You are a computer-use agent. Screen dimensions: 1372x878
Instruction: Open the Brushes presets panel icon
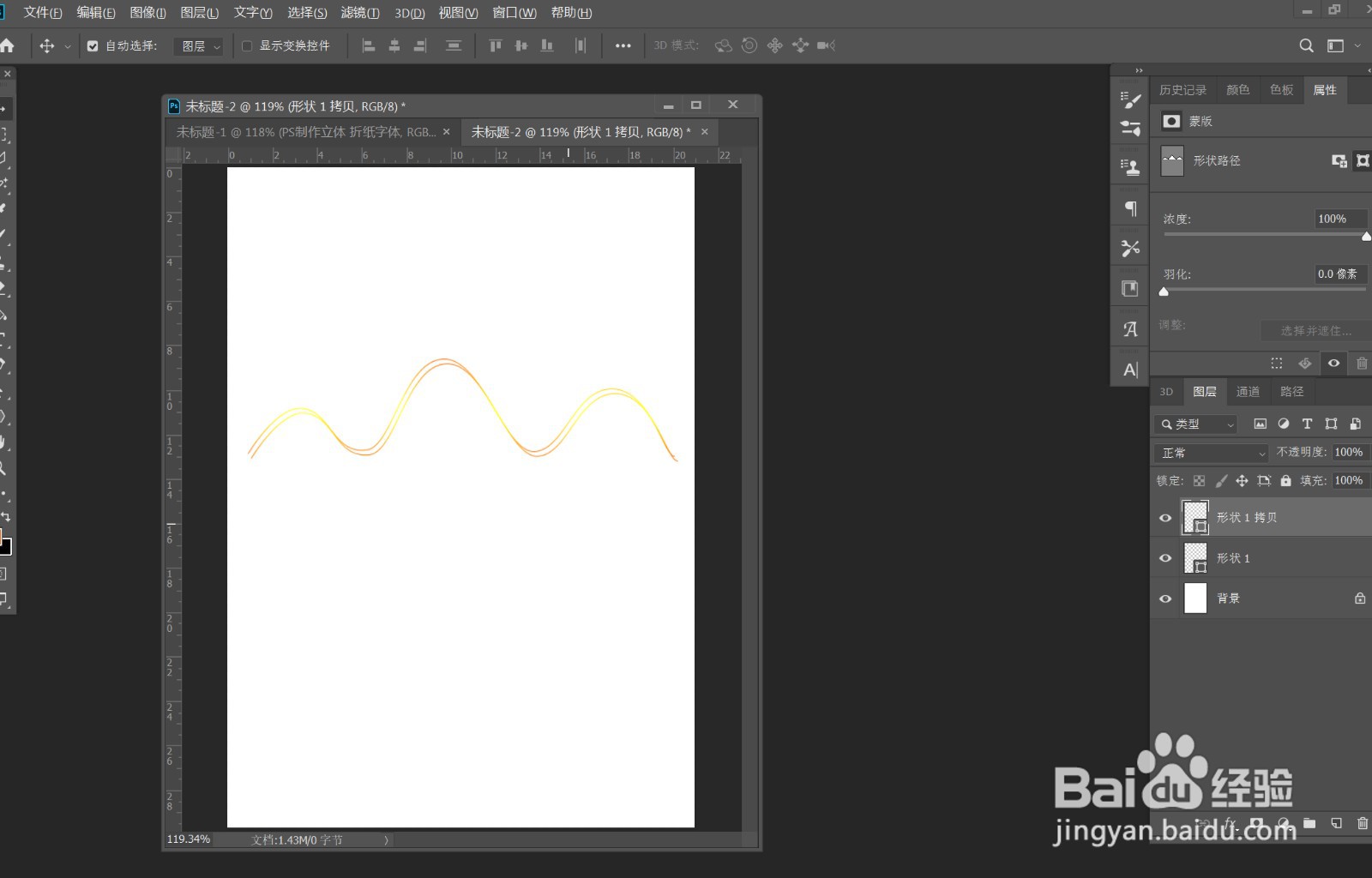[1130, 129]
